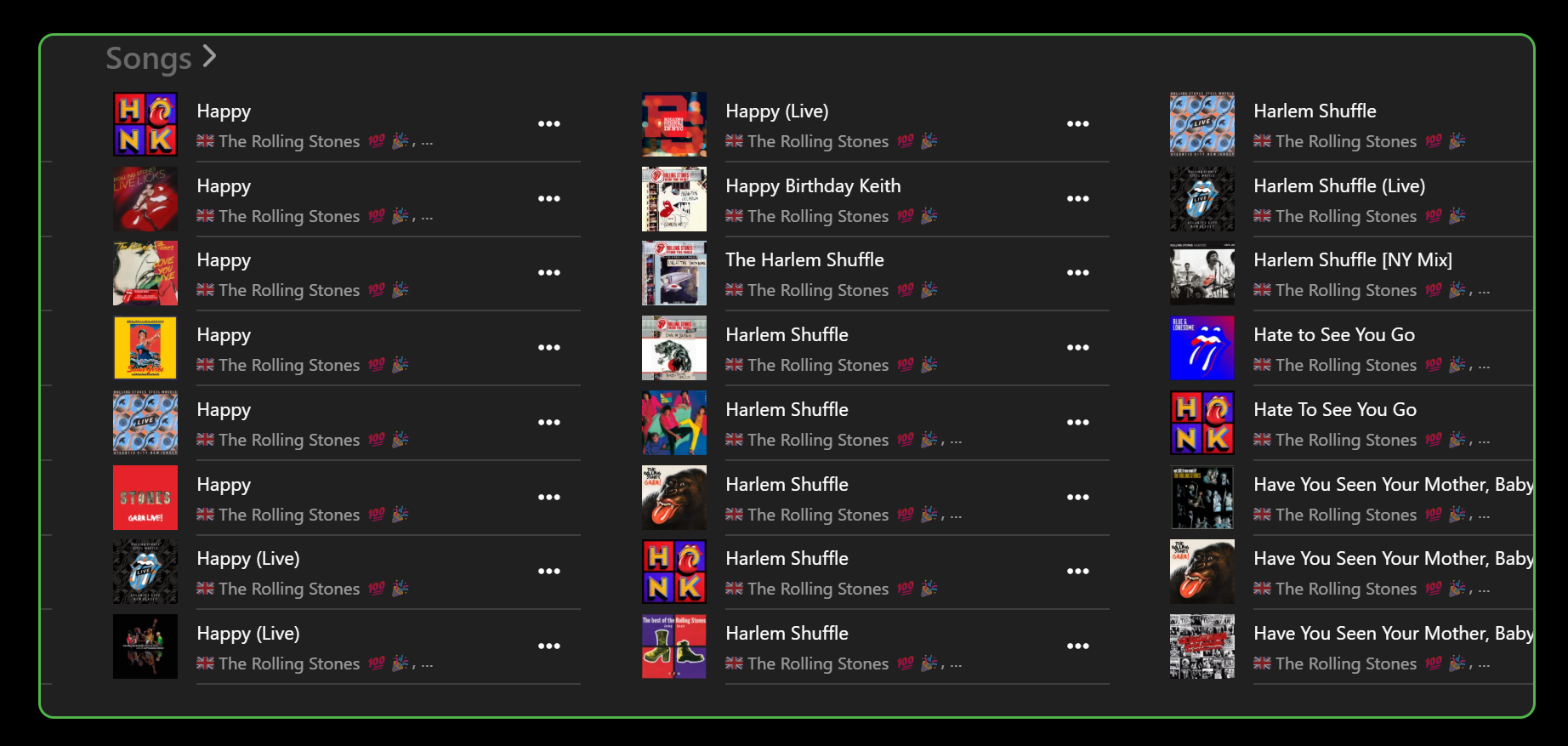
Task: Select the song title The Harlem Shuffle
Action: pyautogui.click(x=804, y=260)
